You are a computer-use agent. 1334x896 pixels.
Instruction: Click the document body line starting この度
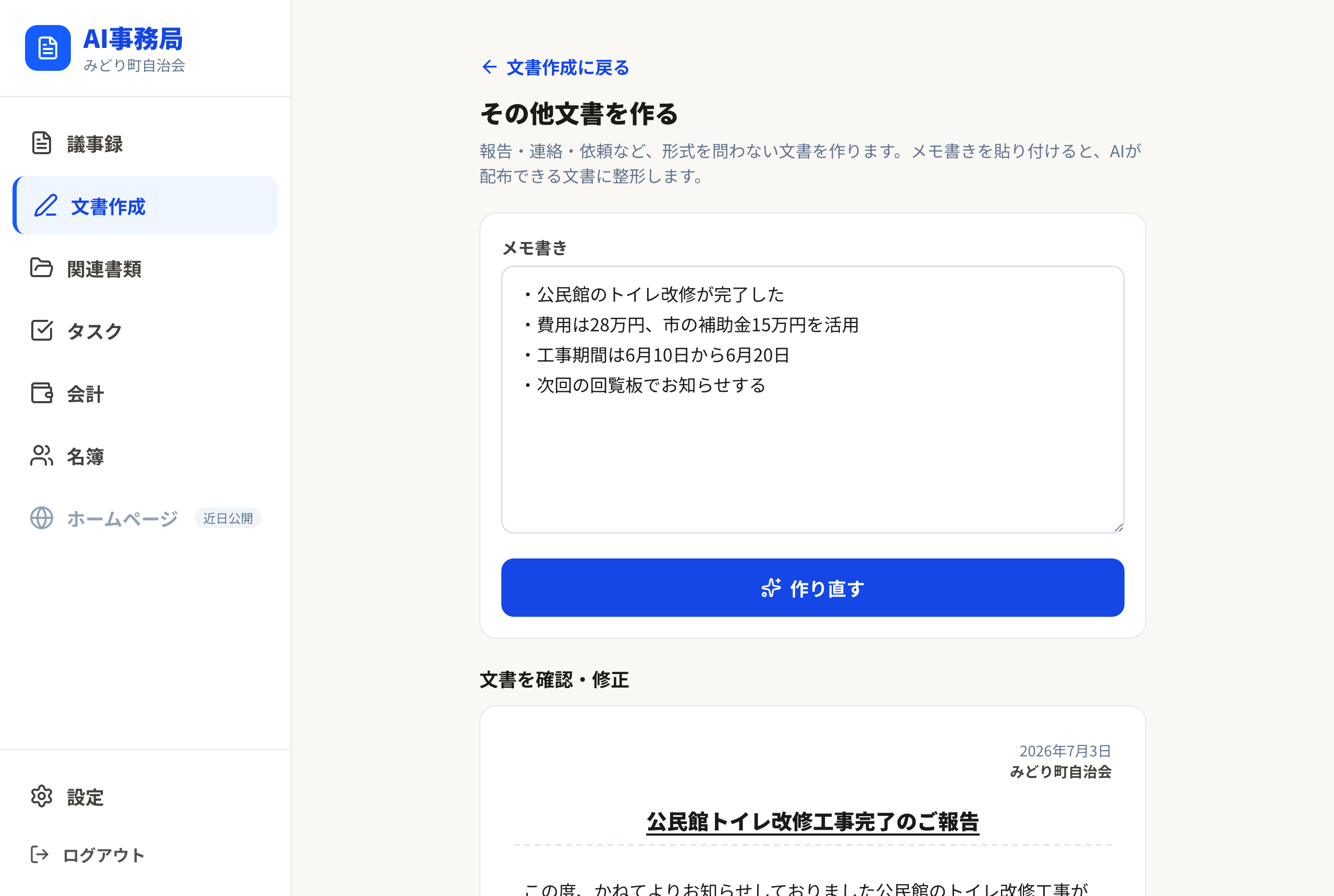click(807, 889)
